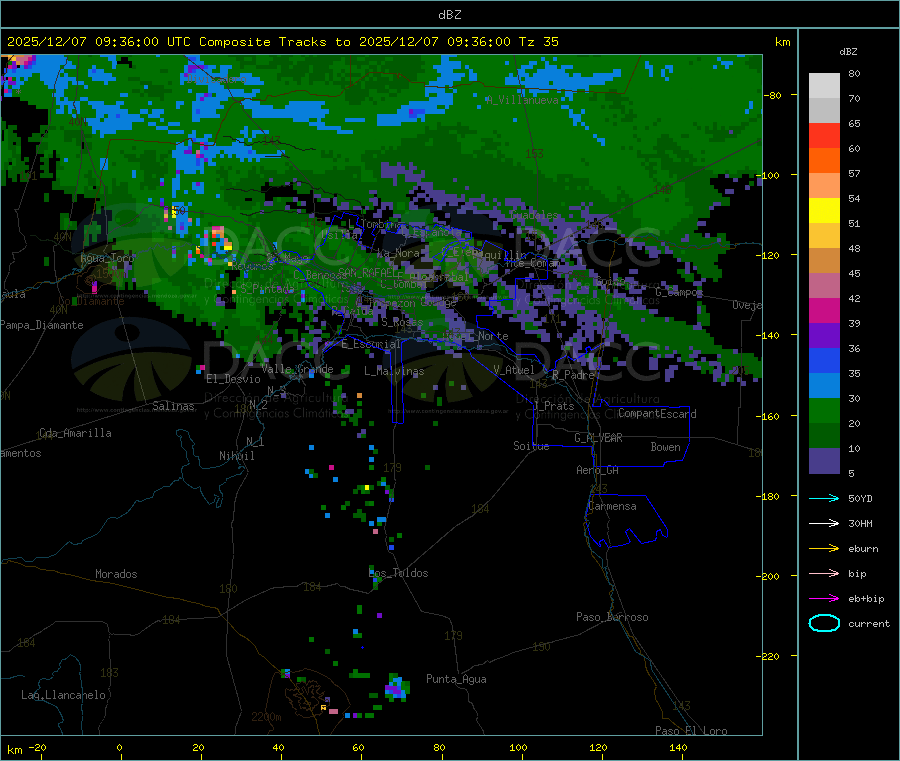Click the 'Aero_GA' map label
900x761 pixels.
598,470
